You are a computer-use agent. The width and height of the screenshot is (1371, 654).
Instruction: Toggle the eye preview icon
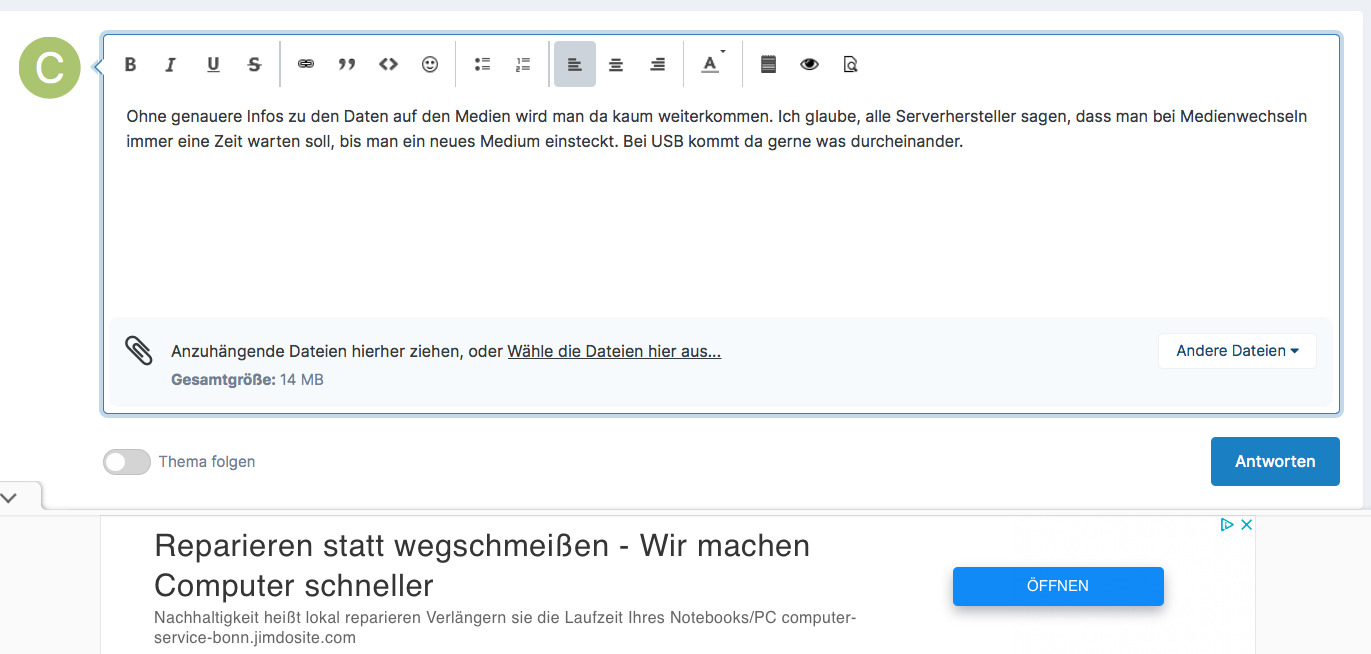click(x=809, y=64)
